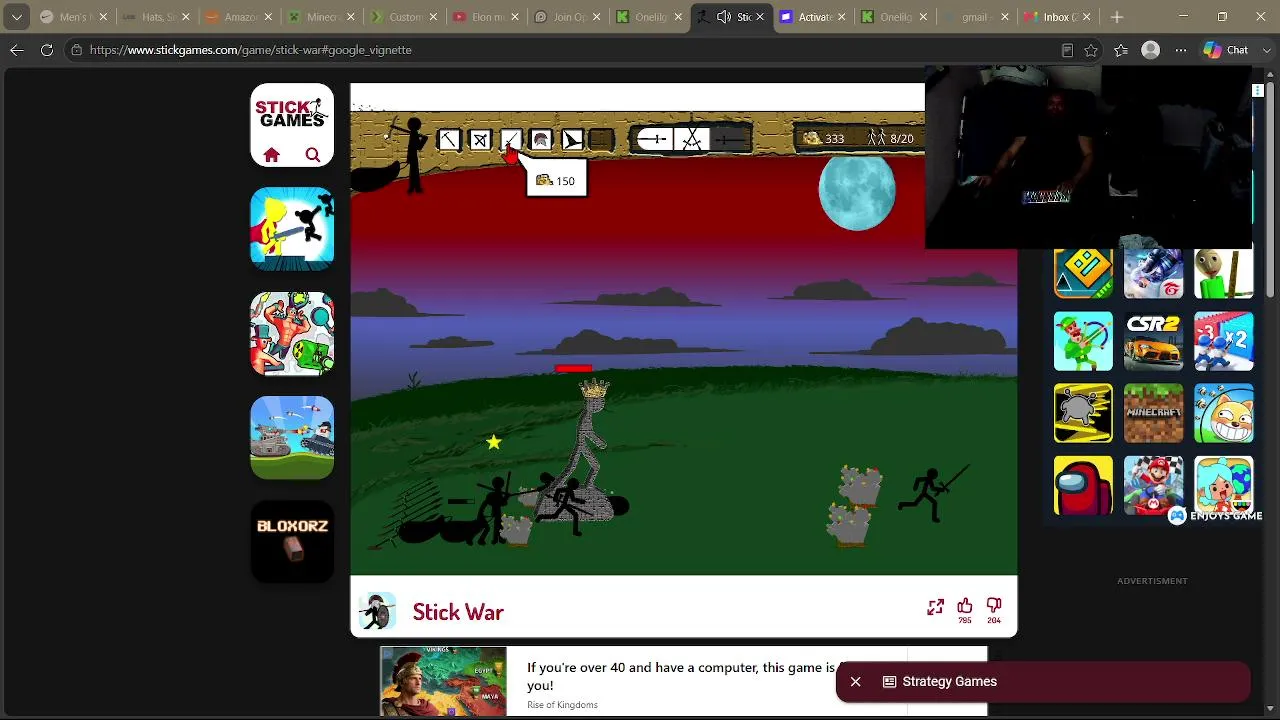Open the red Among Us game icon
Viewport: 1280px width, 720px height.
[x=1083, y=485]
